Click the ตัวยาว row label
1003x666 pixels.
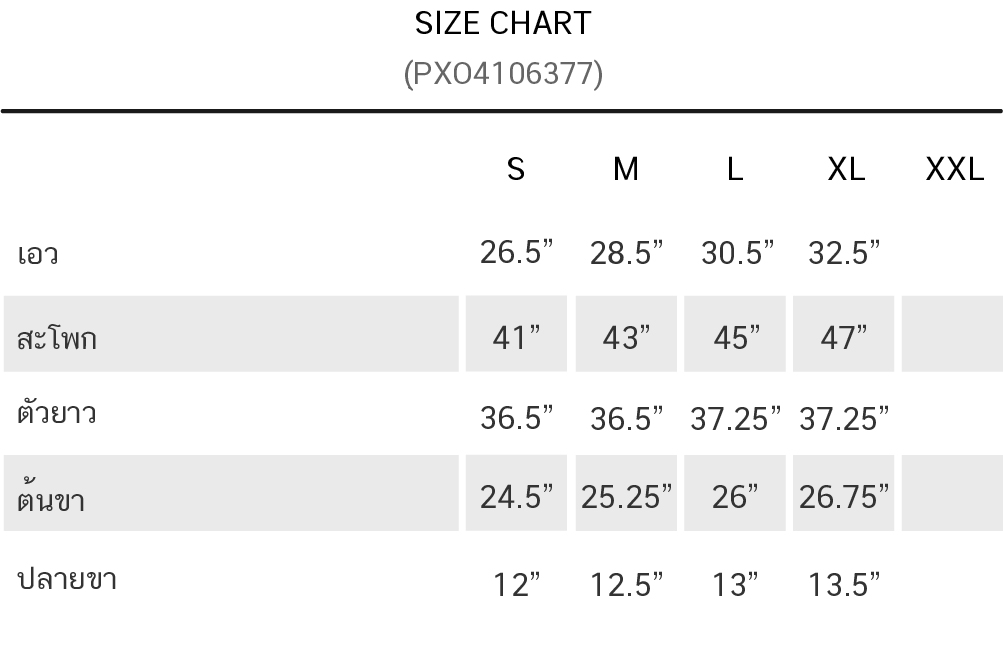[x=57, y=413]
